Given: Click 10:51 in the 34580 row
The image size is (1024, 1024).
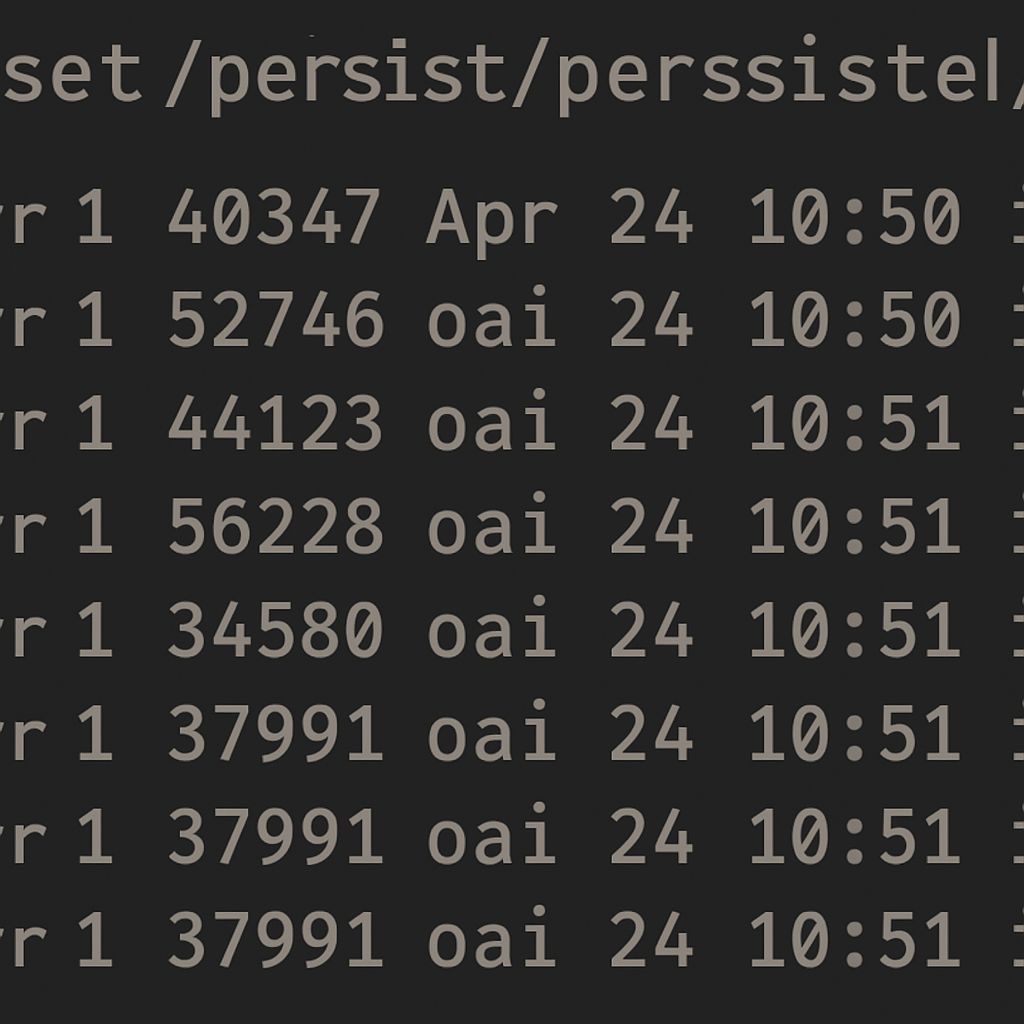Looking at the screenshot, I should point(855,630).
